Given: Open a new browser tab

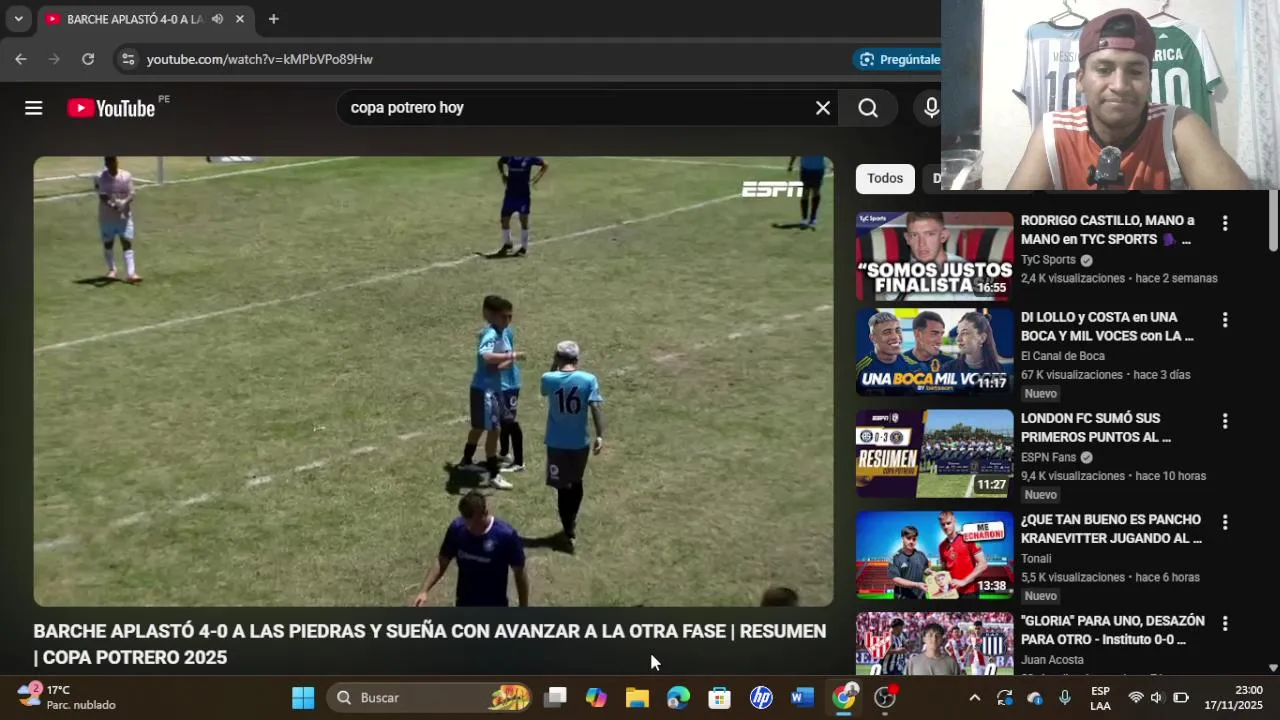Looking at the screenshot, I should tap(273, 19).
